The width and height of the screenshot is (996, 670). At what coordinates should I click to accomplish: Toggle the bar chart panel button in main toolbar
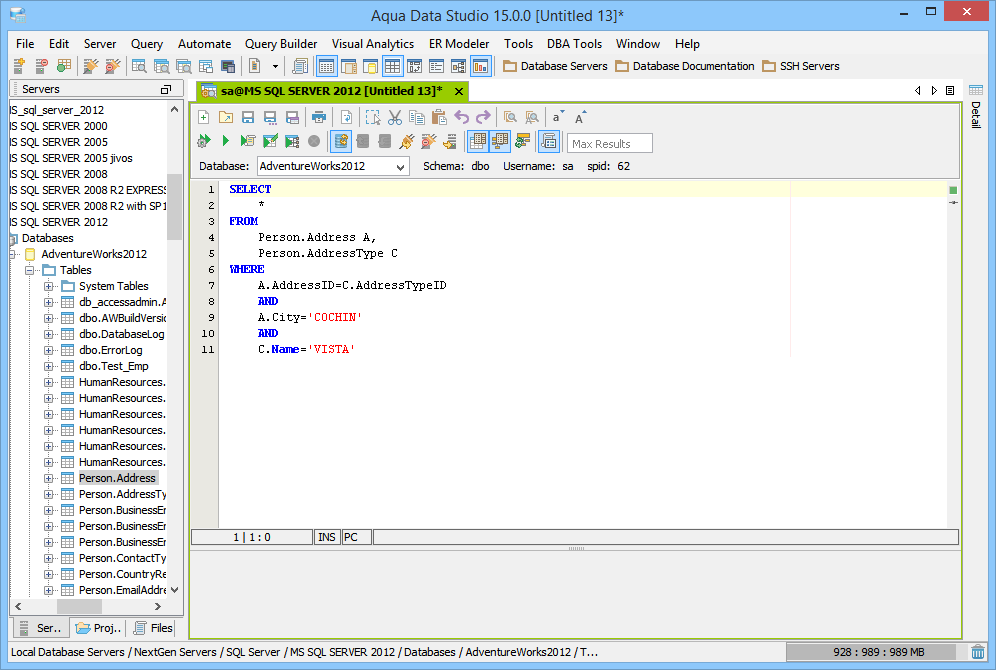click(481, 66)
